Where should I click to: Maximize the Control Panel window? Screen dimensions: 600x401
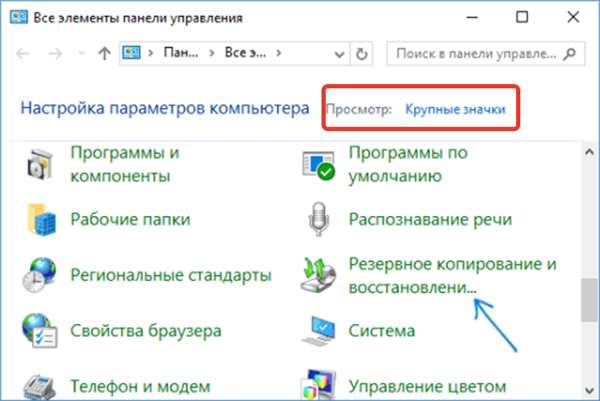[522, 17]
